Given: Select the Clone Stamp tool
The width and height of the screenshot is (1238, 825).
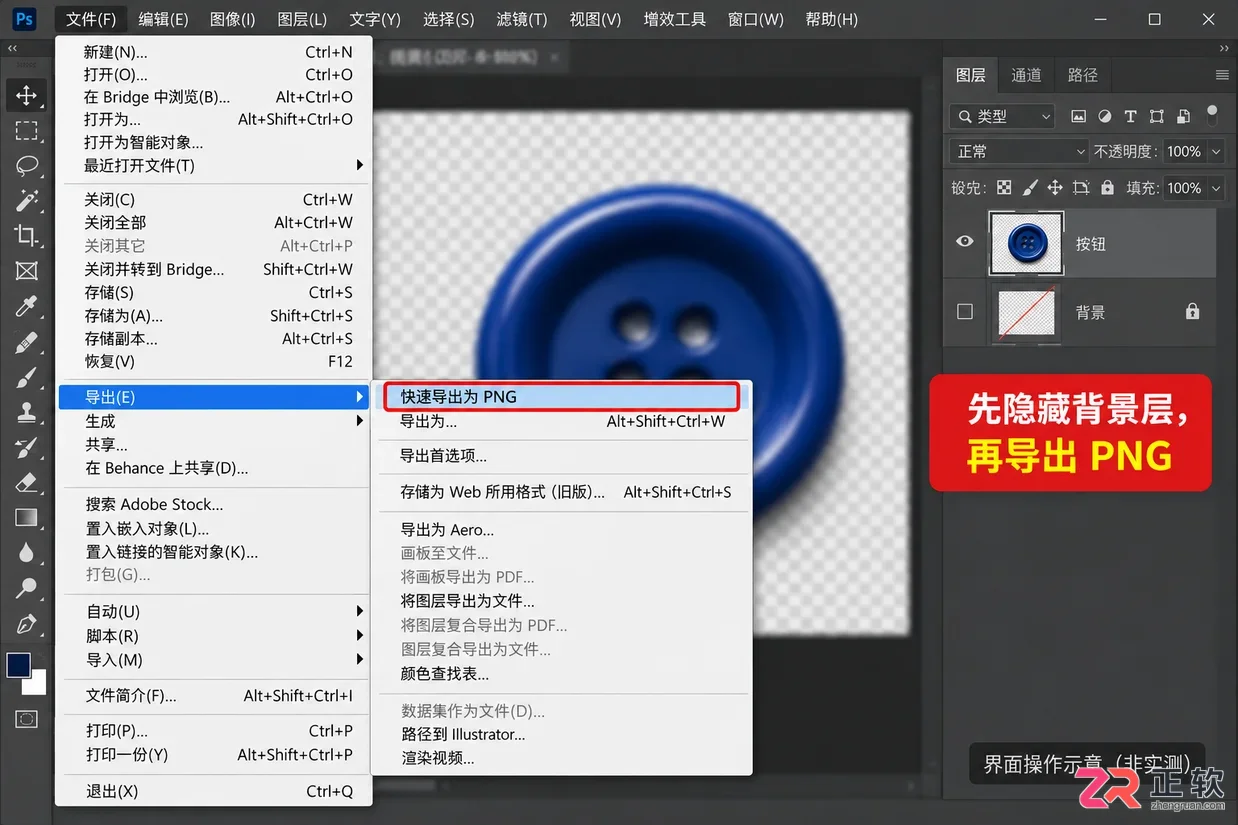Looking at the screenshot, I should 26,412.
